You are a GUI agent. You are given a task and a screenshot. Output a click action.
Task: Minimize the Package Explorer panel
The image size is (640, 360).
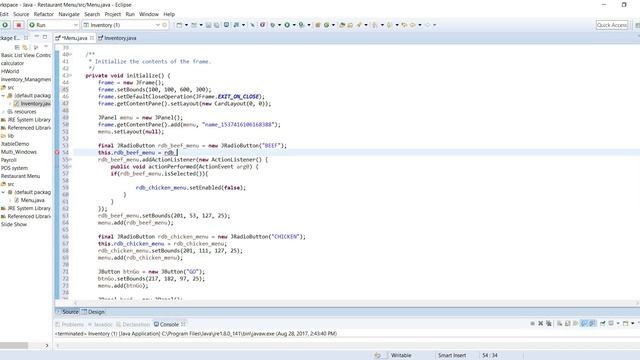point(37,37)
